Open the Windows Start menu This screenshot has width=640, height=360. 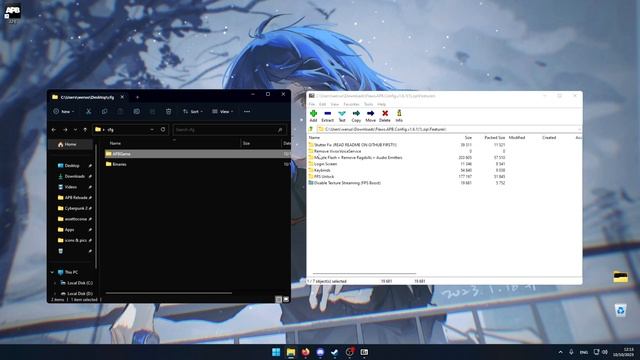pos(276,352)
